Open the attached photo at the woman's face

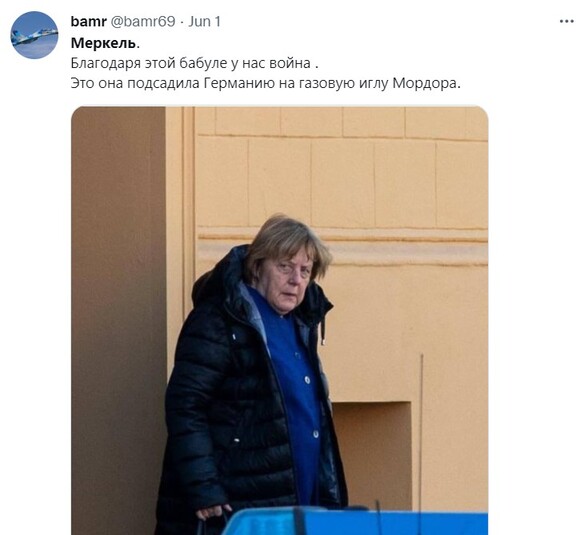[x=291, y=279]
